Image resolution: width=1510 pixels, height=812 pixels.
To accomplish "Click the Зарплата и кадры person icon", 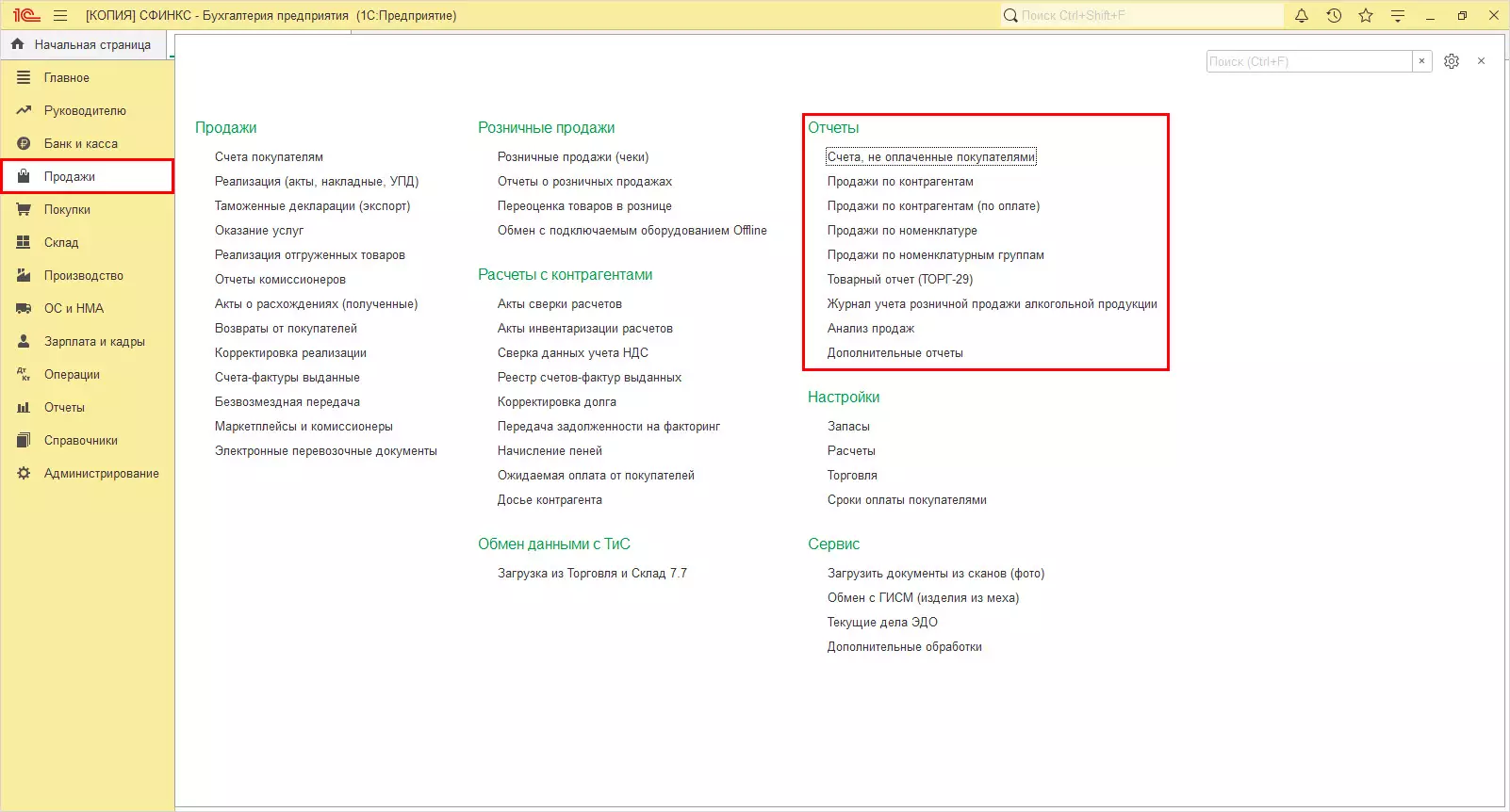I will [24, 341].
